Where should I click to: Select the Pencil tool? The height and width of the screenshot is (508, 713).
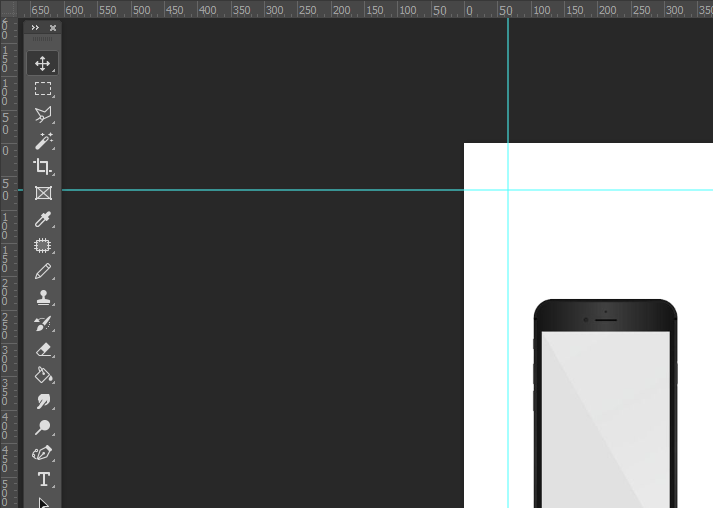[43, 272]
